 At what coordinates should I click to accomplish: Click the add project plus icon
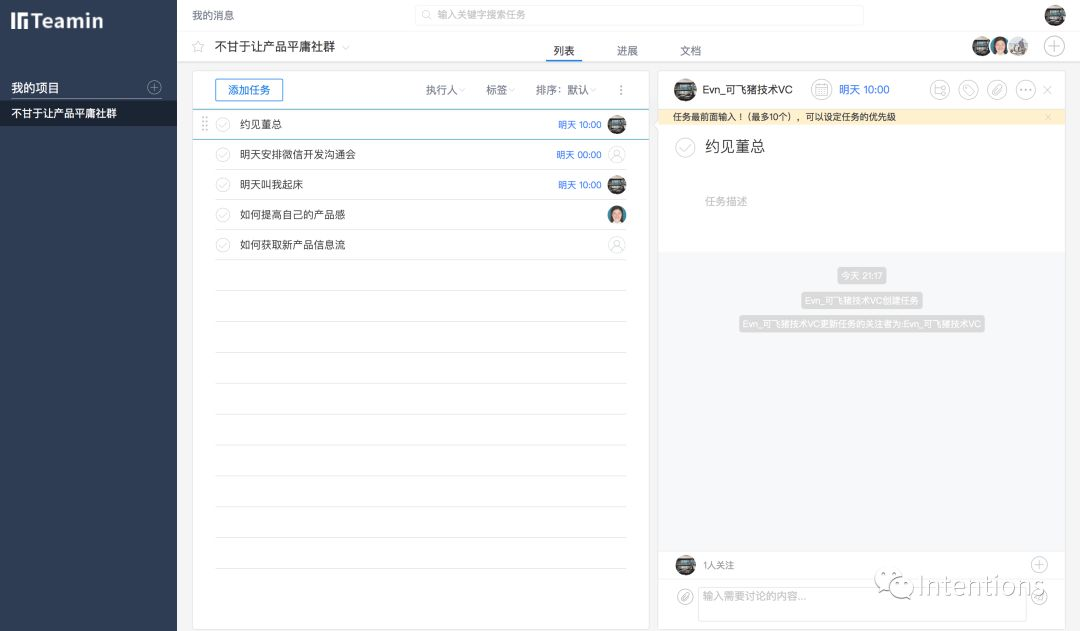coord(154,87)
